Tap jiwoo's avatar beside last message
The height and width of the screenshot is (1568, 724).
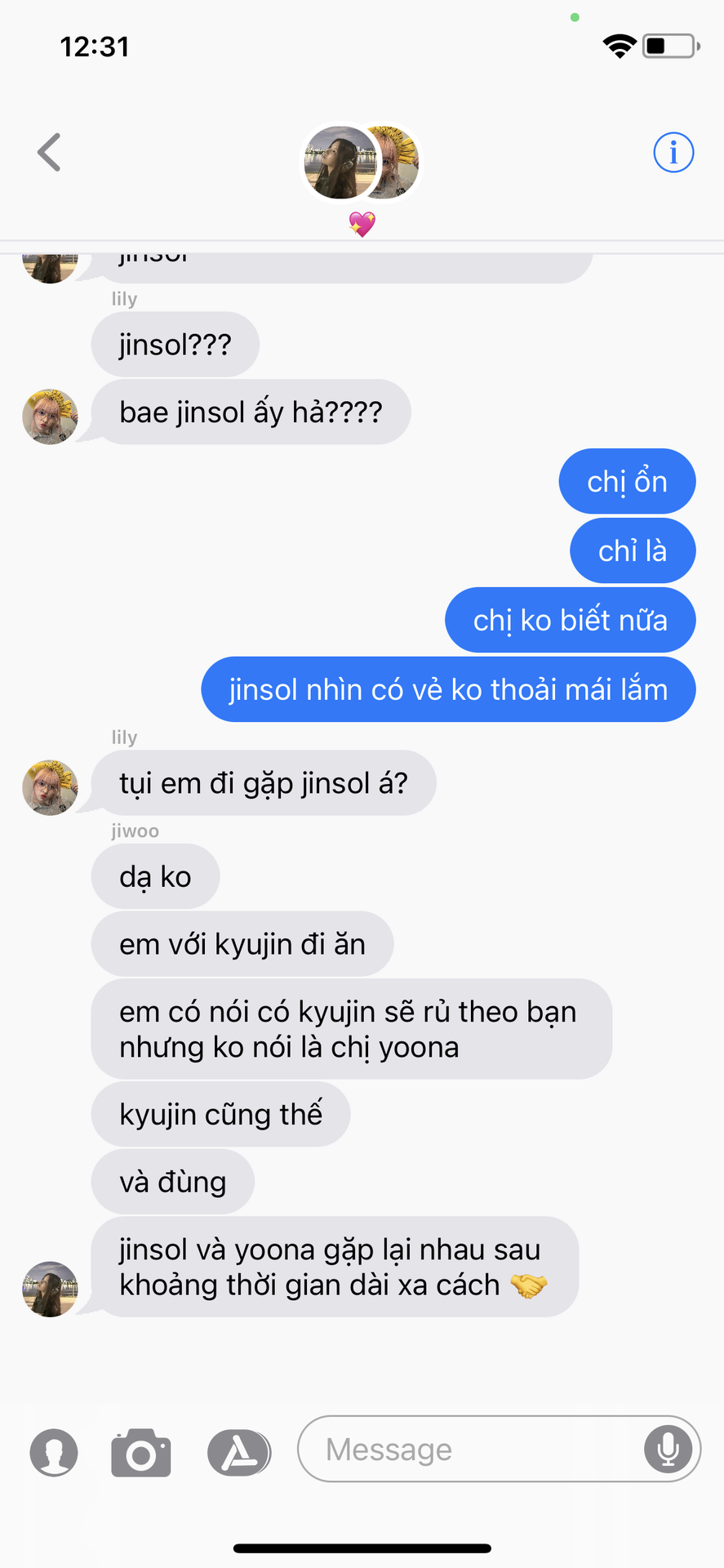pyautogui.click(x=50, y=1289)
